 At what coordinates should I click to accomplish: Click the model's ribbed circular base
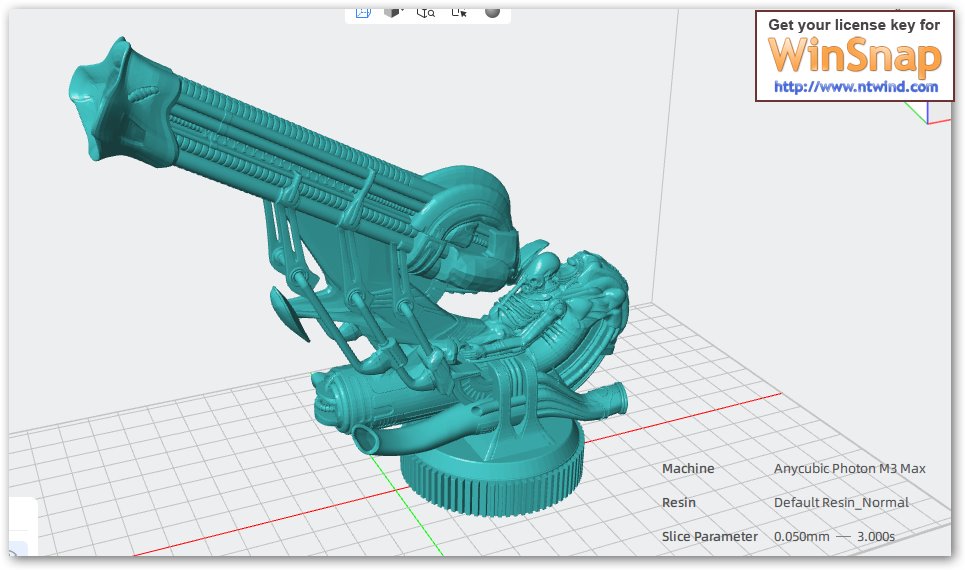pos(491,474)
